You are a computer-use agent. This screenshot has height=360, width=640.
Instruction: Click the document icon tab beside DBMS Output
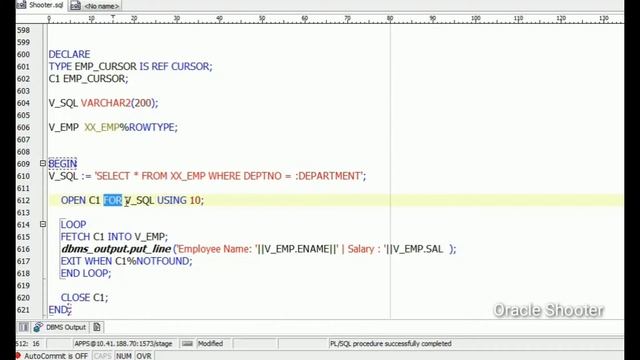[x=97, y=327]
